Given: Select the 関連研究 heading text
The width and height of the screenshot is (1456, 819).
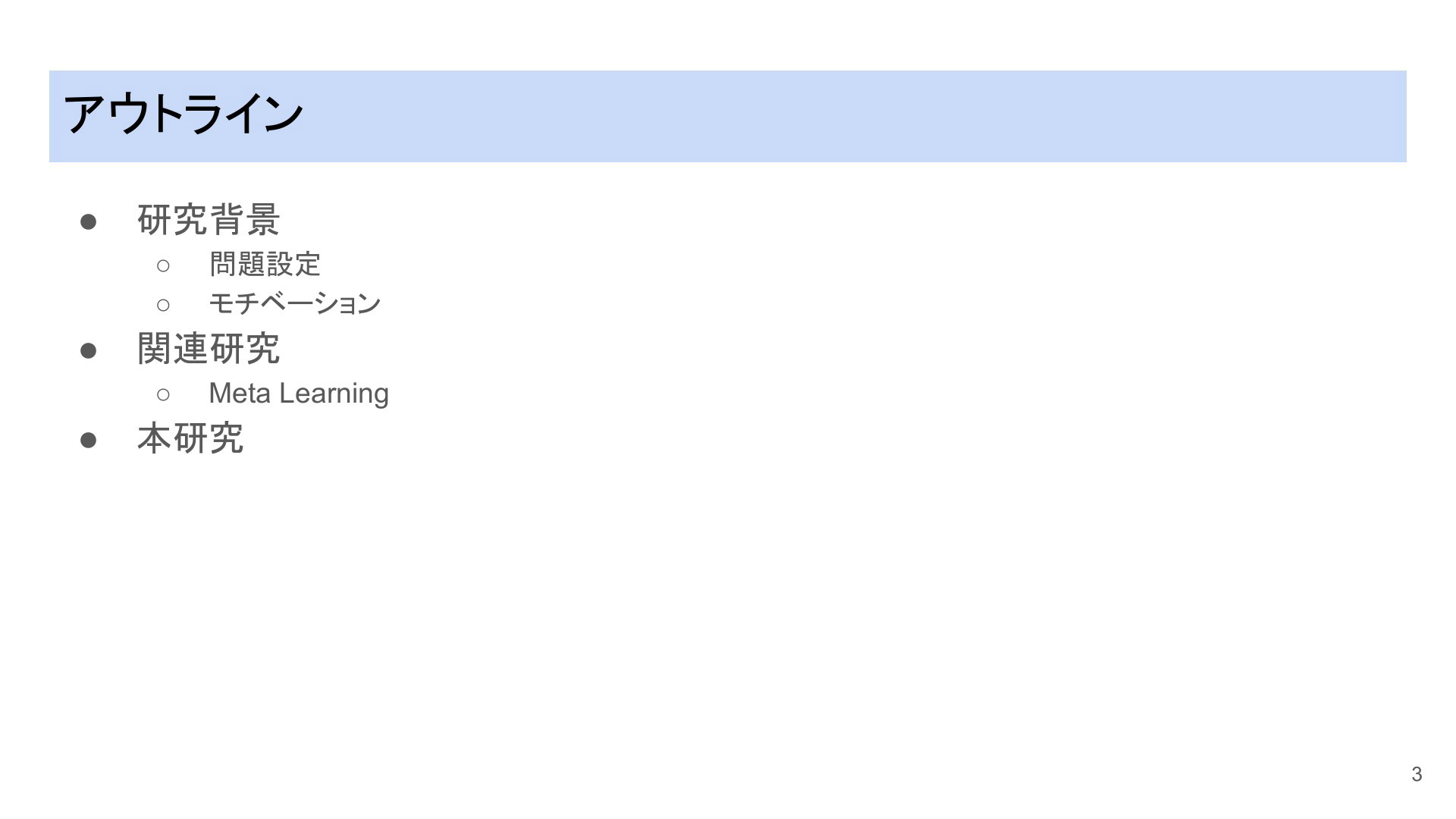Looking at the screenshot, I should pyautogui.click(x=209, y=349).
